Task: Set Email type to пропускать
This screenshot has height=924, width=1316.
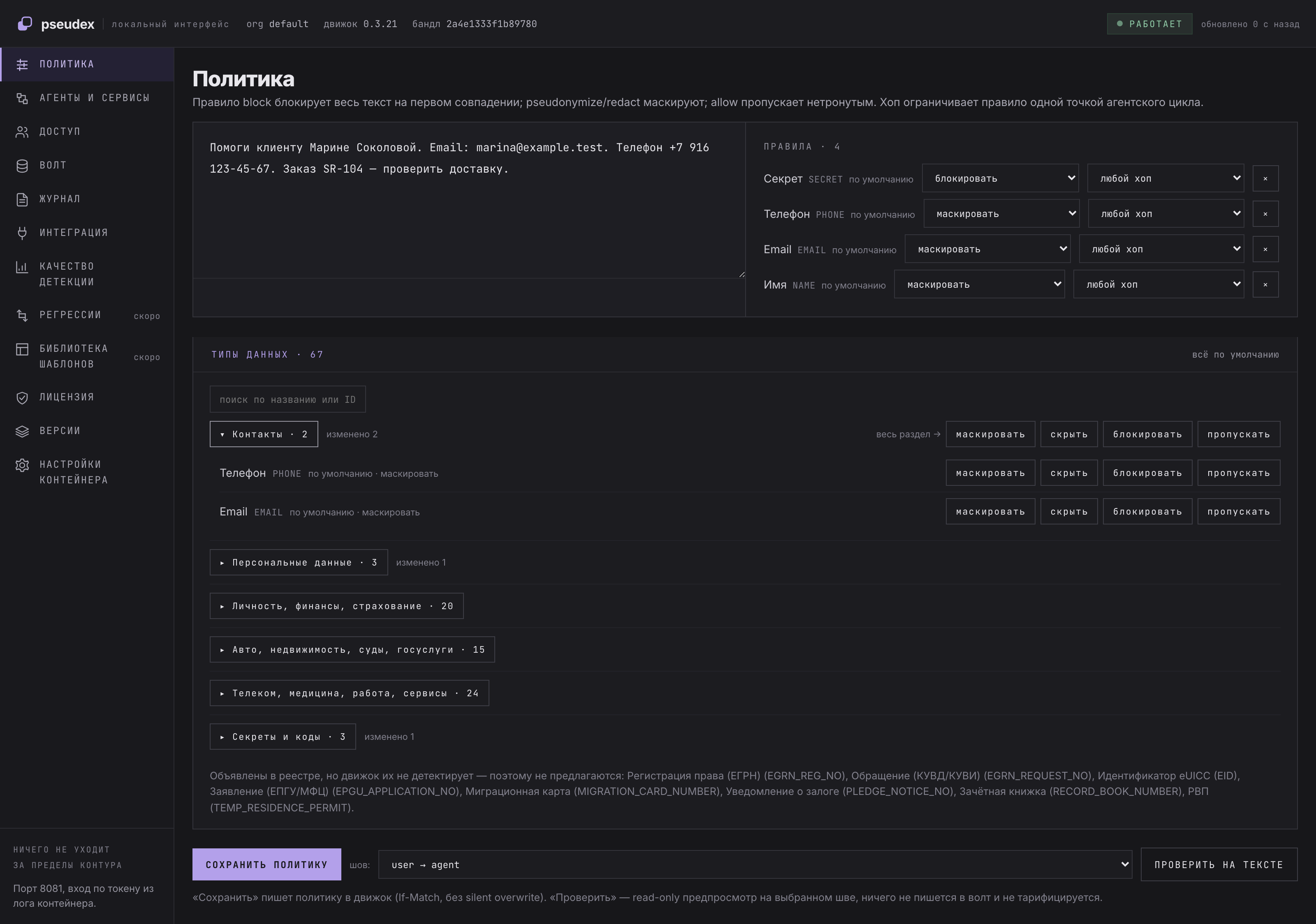Action: click(x=1238, y=512)
